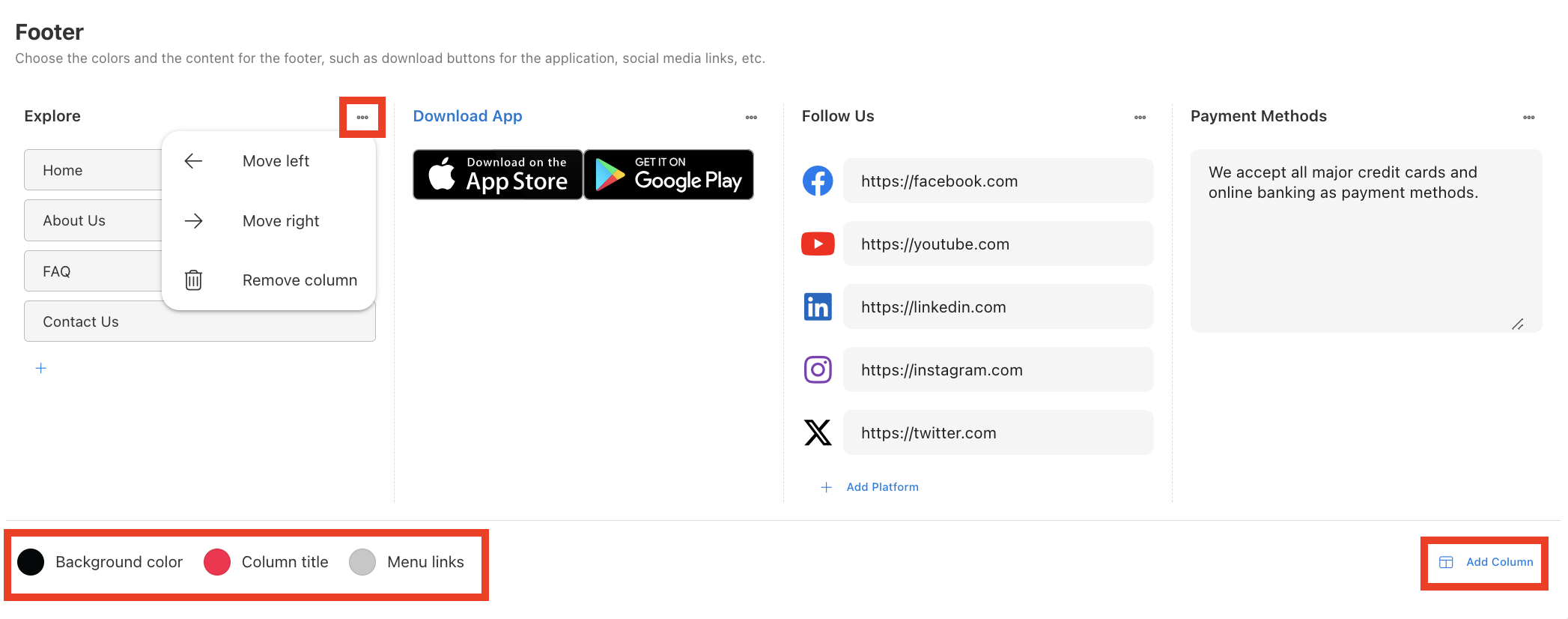1568x619 pixels.
Task: Click the Download App column title
Action: (468, 116)
